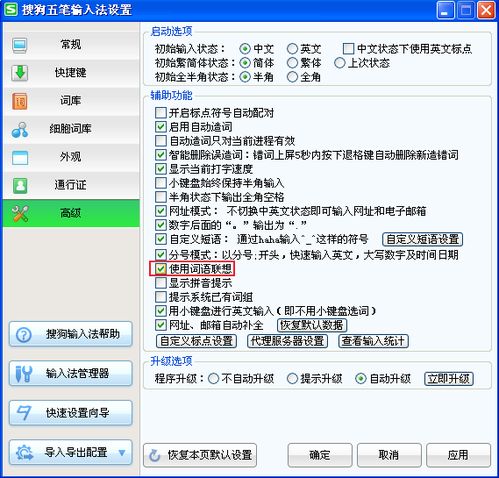The image size is (499, 478).
Task: Click the 常规 monitor icon in sidebar
Action: pyautogui.click(x=20, y=45)
